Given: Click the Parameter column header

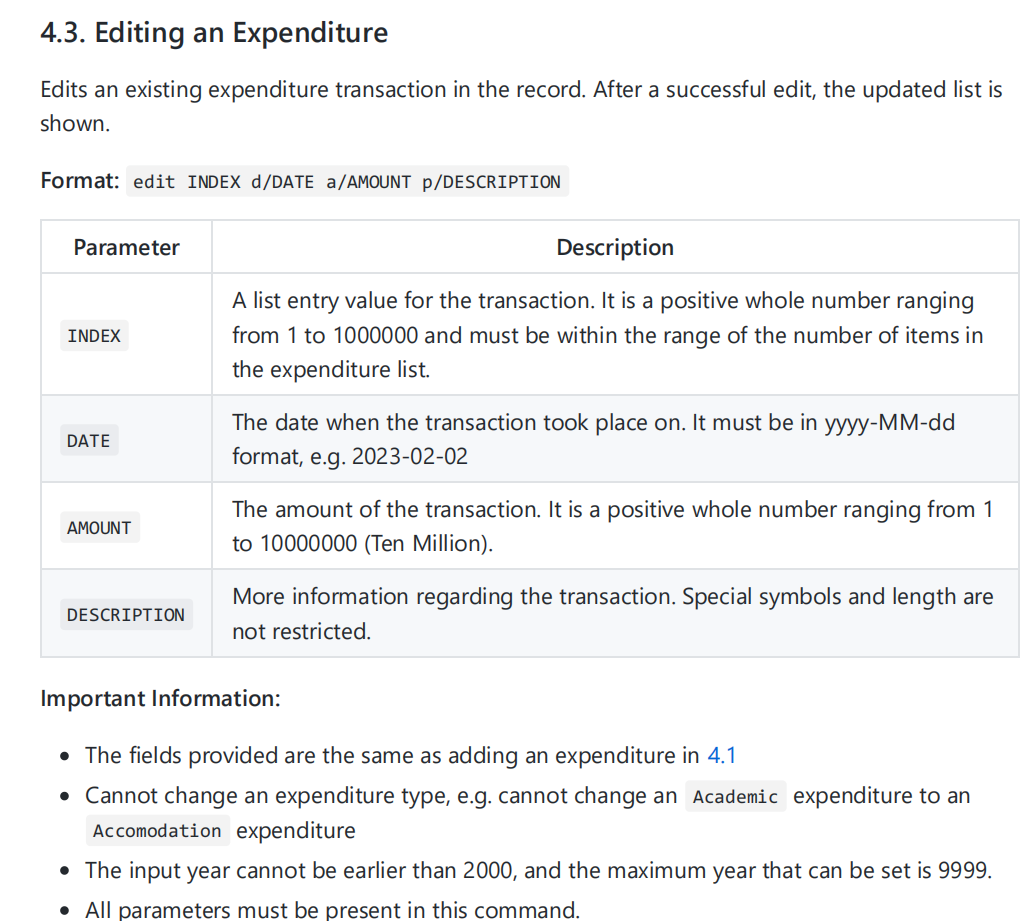Looking at the screenshot, I should pyautogui.click(x=126, y=247).
